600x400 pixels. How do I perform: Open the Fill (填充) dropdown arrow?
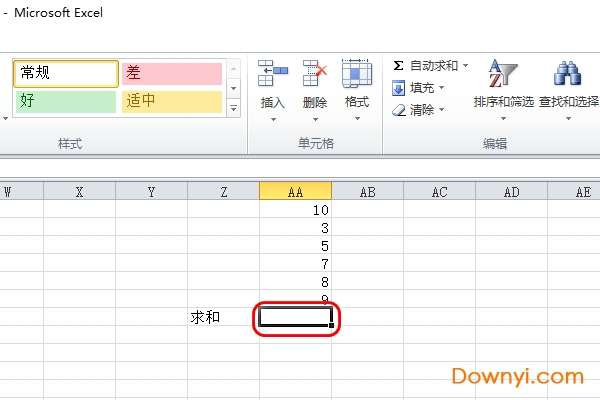click(441, 88)
